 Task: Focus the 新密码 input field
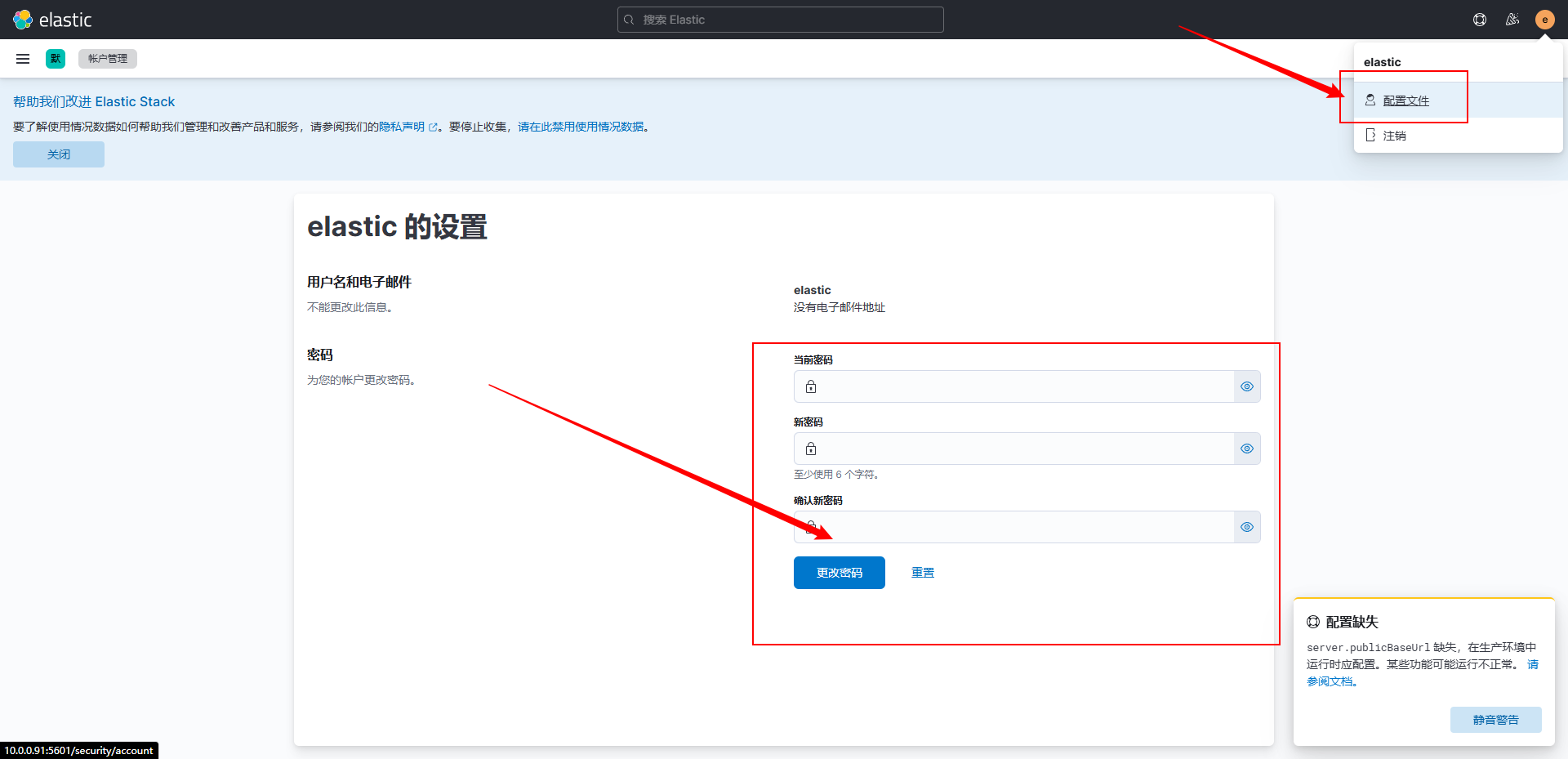[1013, 449]
